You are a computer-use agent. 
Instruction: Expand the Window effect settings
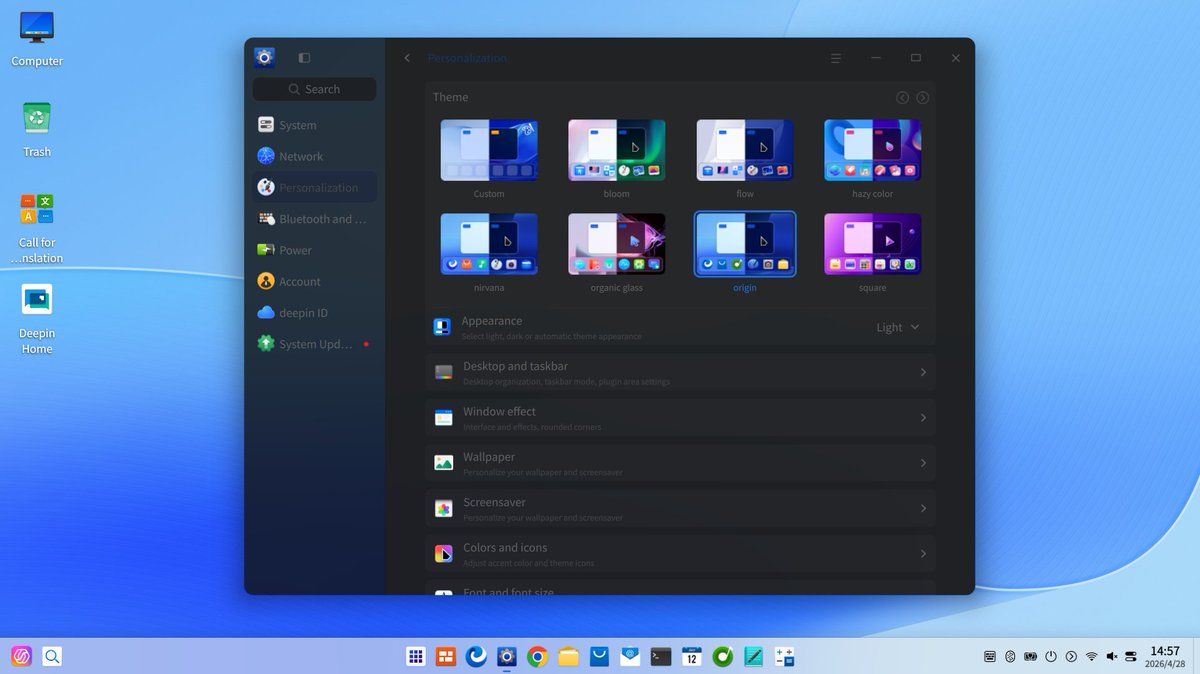pyautogui.click(x=681, y=417)
